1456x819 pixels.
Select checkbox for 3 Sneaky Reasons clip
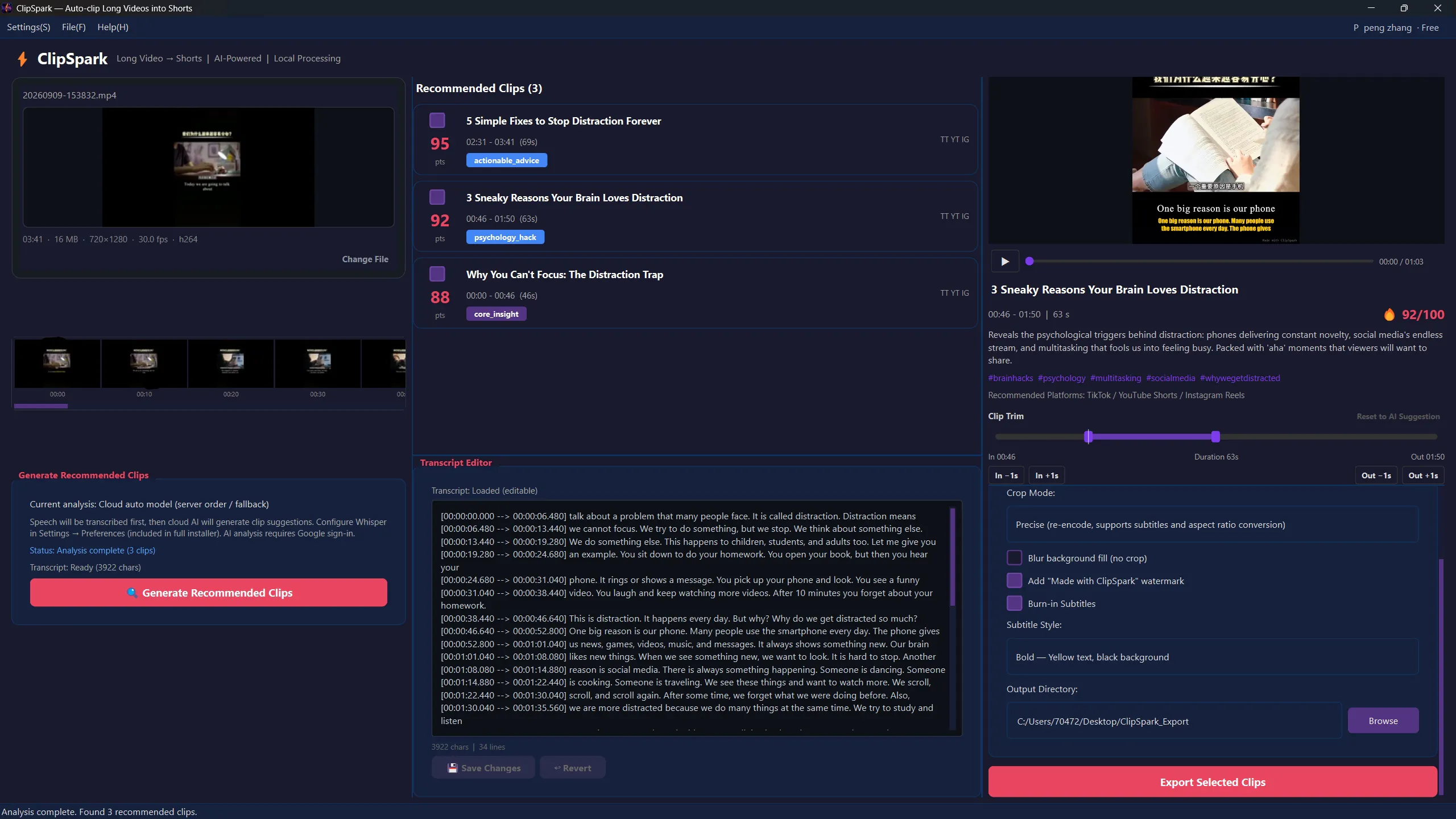tap(437, 197)
